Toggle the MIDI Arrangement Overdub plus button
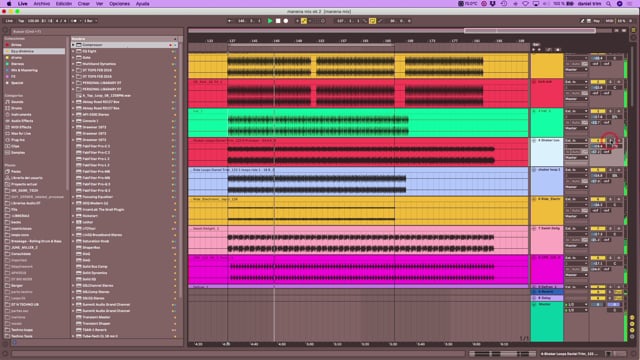The image size is (640, 360). coord(298,21)
